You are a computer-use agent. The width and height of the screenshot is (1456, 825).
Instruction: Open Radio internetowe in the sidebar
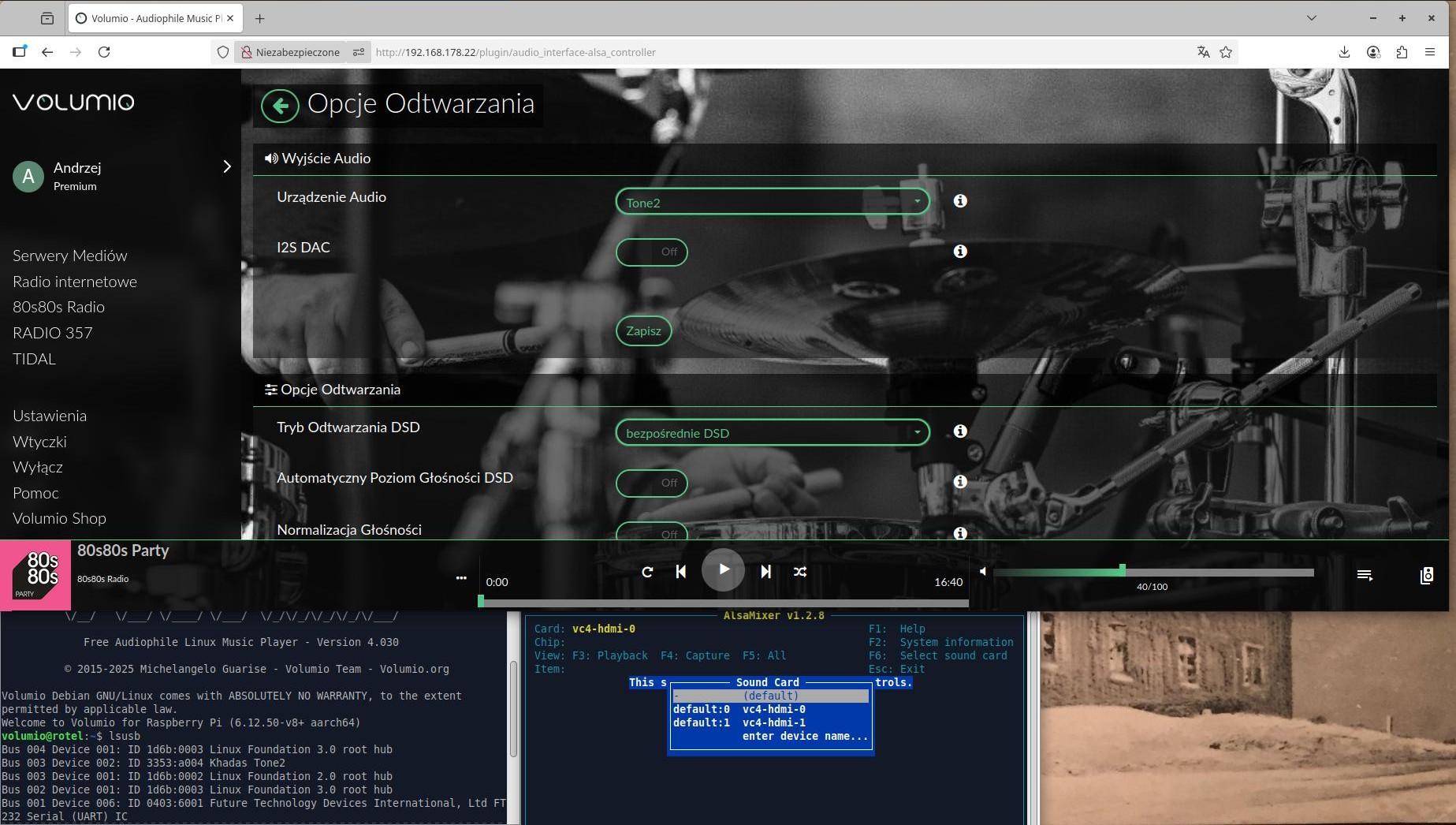(75, 282)
